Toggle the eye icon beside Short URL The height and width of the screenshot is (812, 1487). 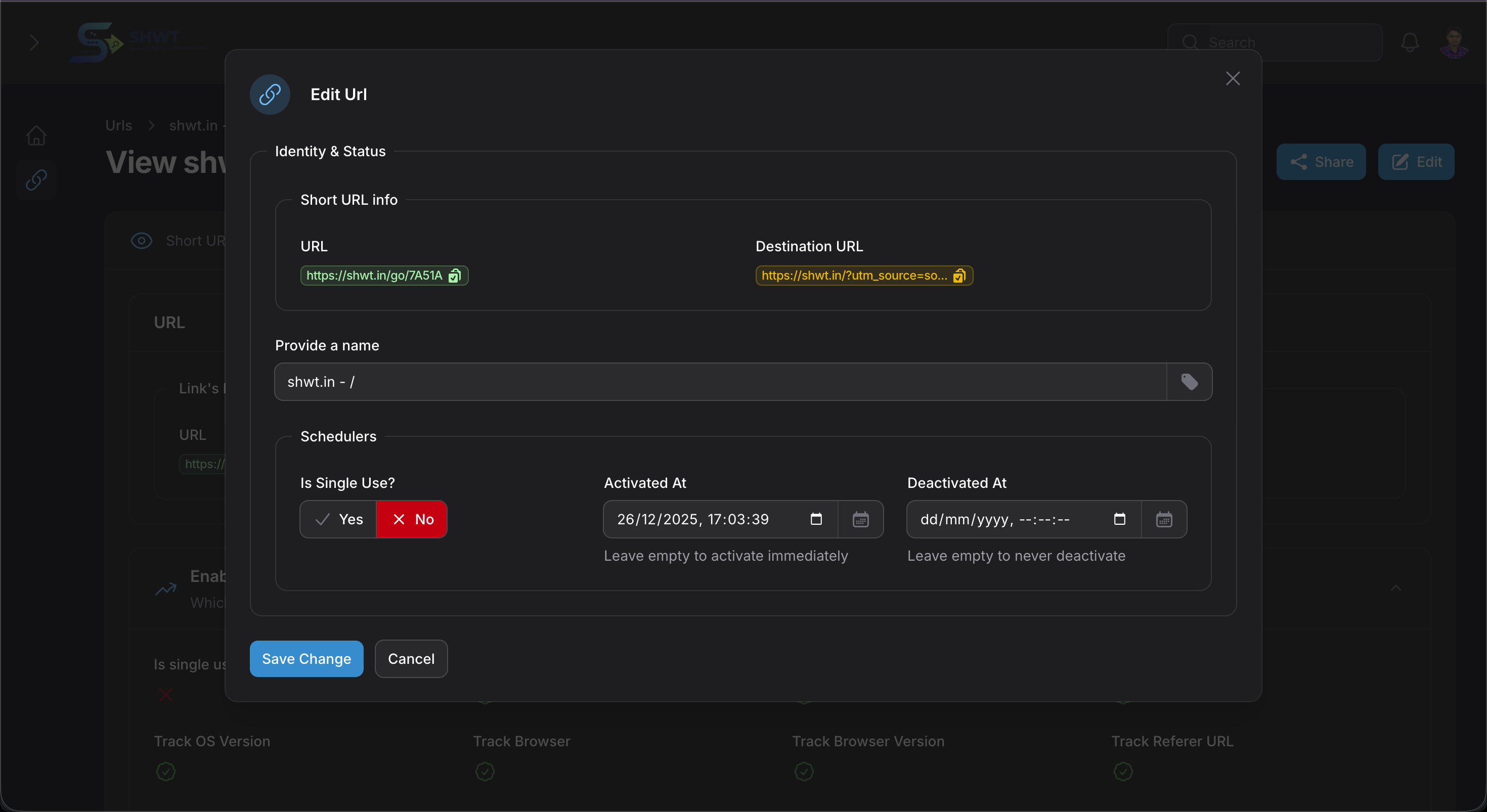click(141, 241)
